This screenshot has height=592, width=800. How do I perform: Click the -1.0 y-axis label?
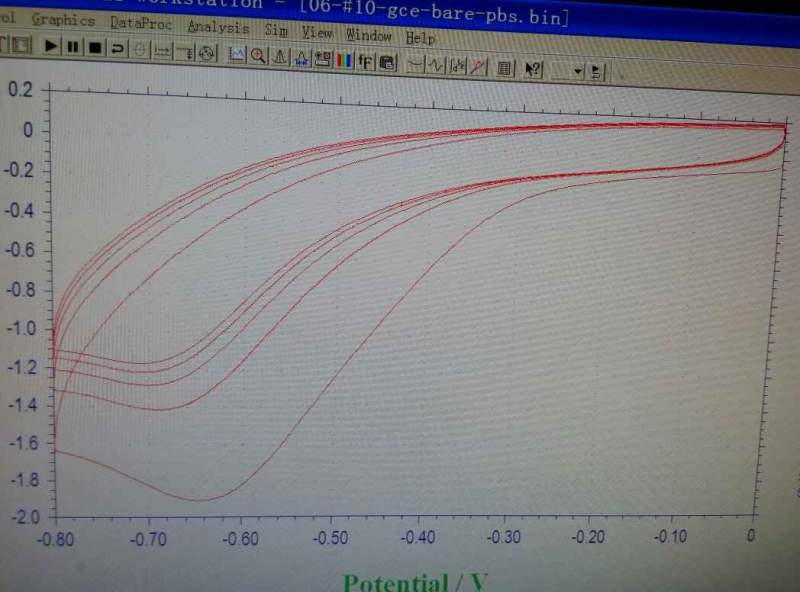pos(22,328)
